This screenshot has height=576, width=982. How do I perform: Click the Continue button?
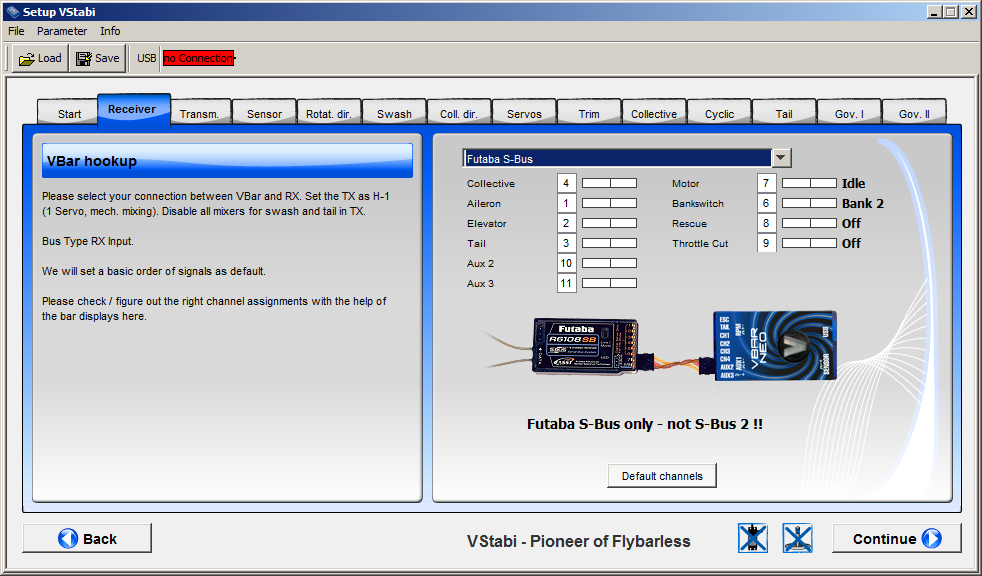click(x=896, y=538)
